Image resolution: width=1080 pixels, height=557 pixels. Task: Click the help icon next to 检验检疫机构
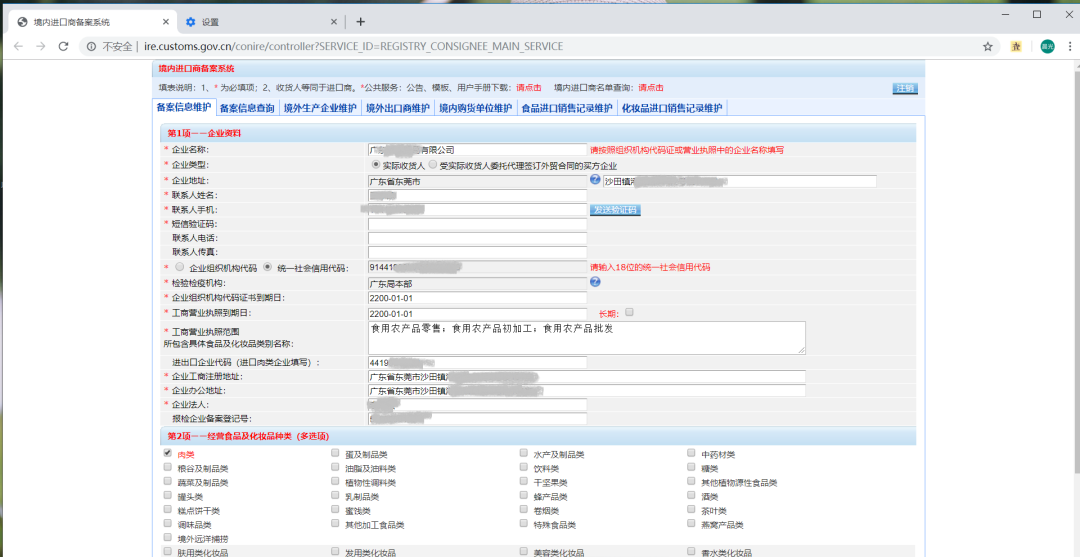point(594,282)
